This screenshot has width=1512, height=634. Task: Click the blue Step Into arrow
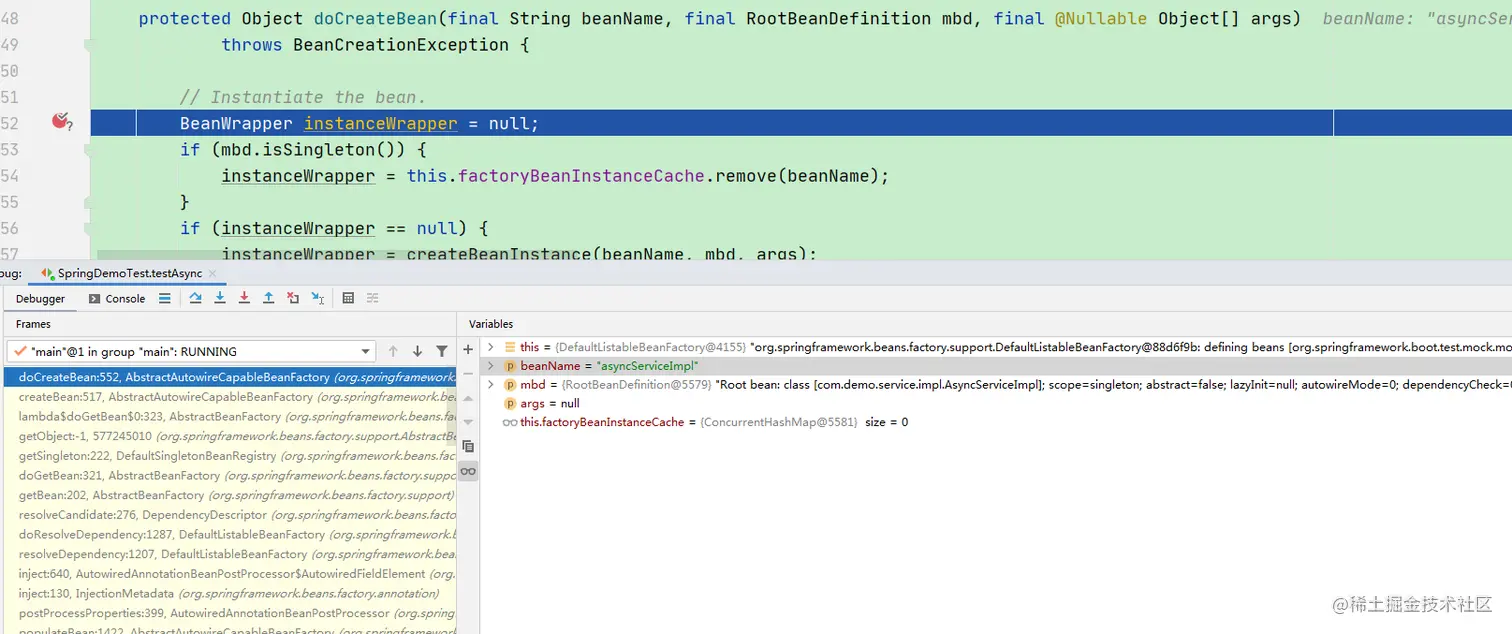point(220,298)
